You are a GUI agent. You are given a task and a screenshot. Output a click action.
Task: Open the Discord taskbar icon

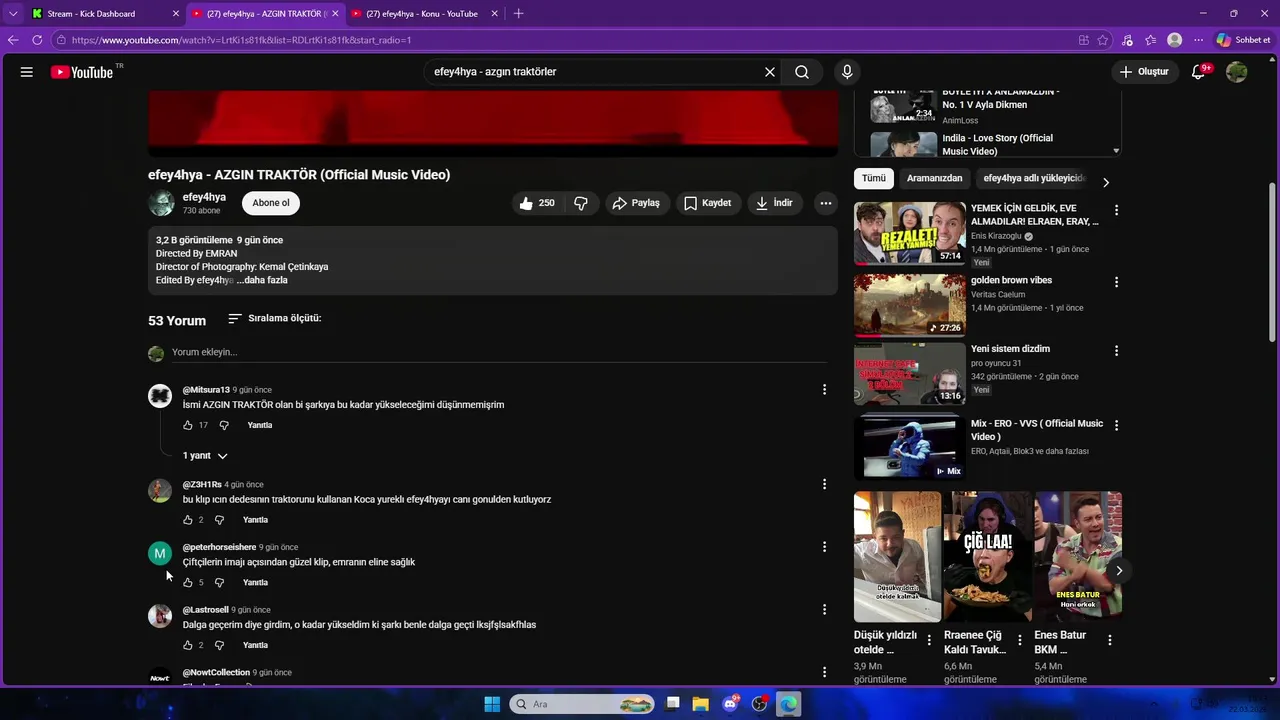pyautogui.click(x=730, y=704)
